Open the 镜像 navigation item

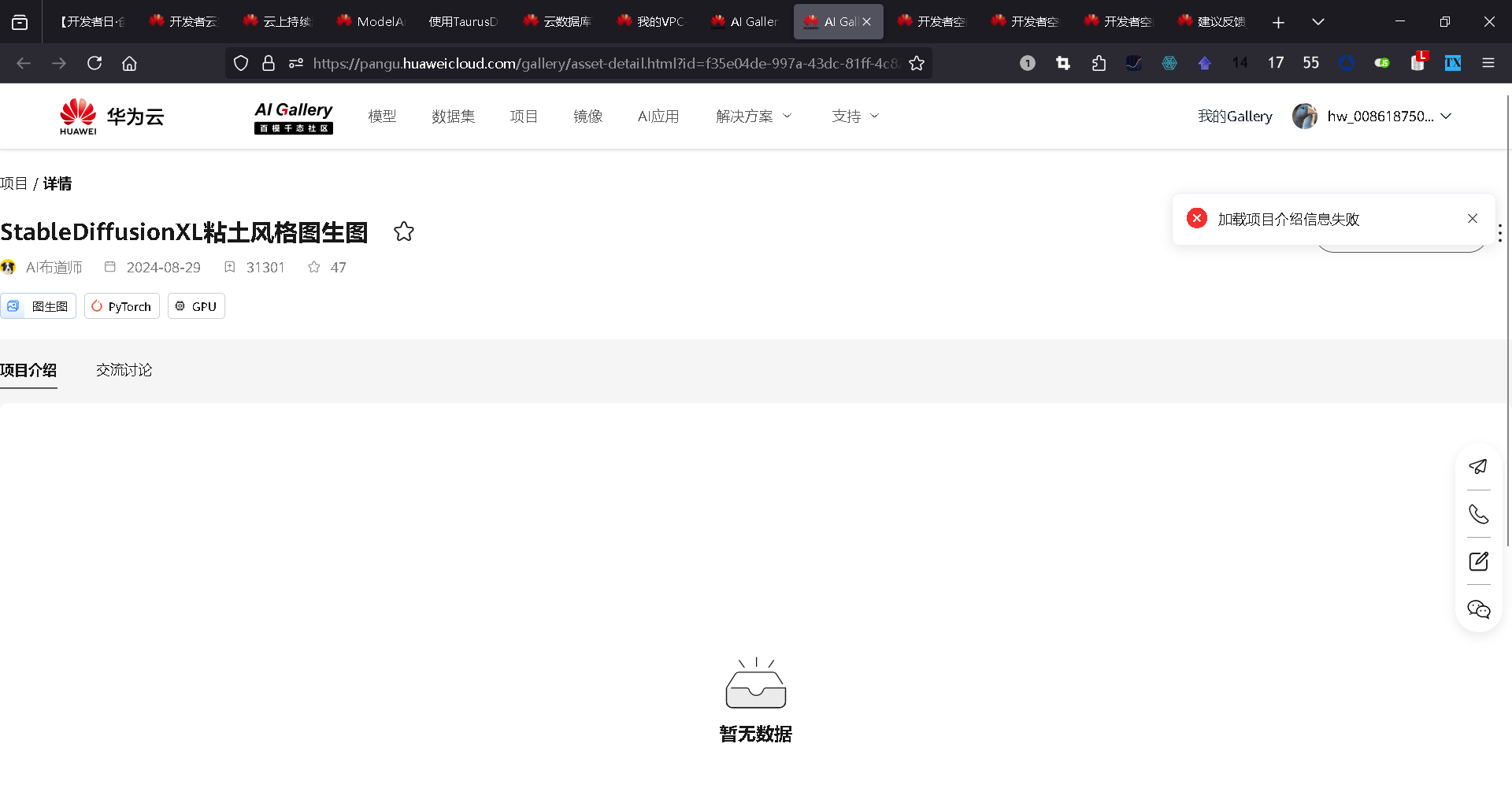click(x=588, y=117)
